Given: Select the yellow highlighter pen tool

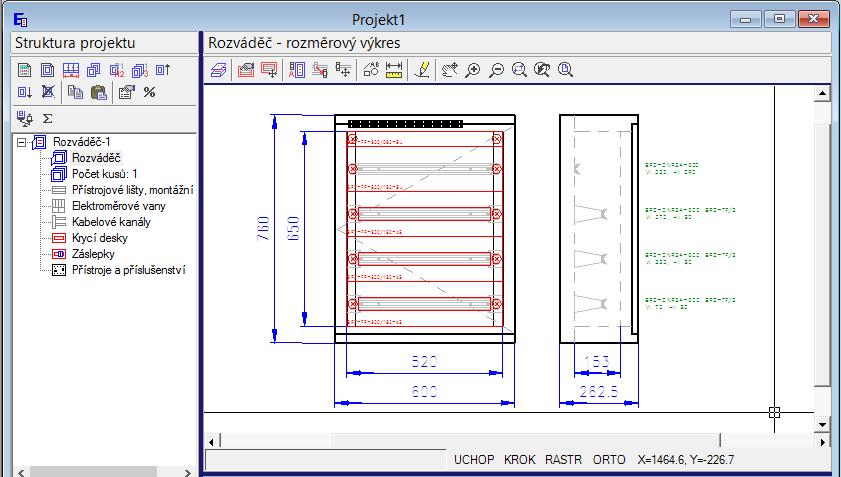Looking at the screenshot, I should pyautogui.click(x=422, y=70).
